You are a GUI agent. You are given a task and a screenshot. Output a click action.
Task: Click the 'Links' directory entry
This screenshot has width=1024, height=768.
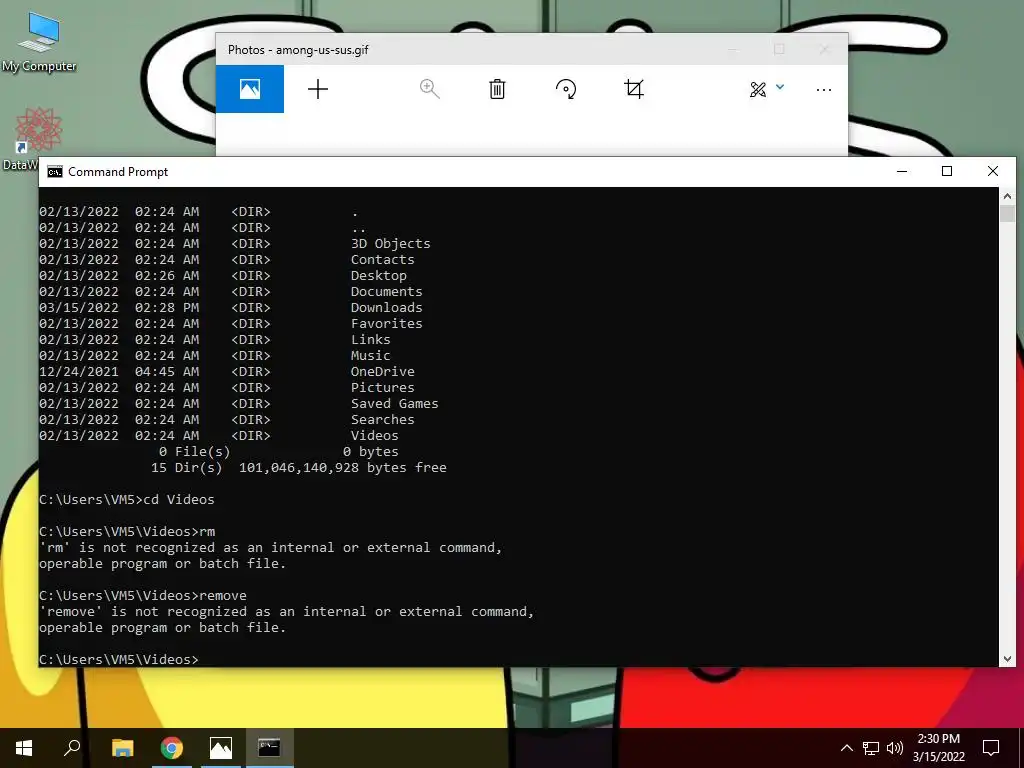pyautogui.click(x=370, y=340)
